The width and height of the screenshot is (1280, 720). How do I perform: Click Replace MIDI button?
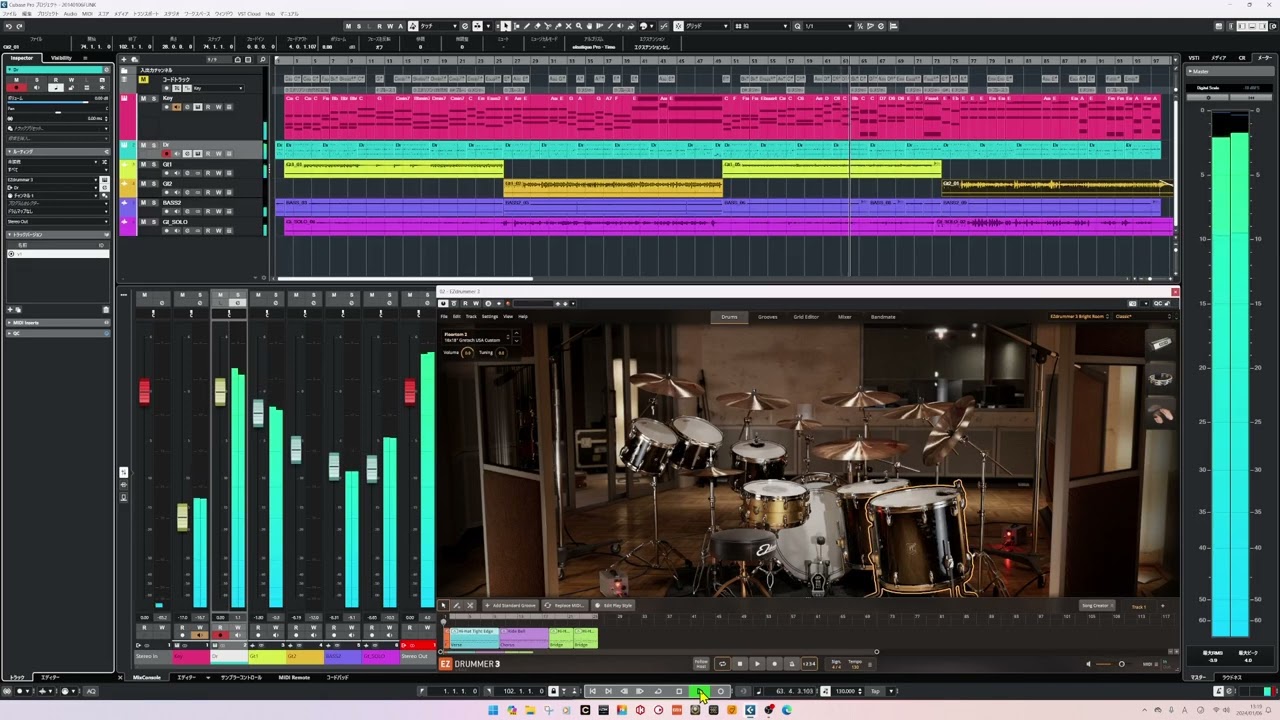[x=566, y=605]
